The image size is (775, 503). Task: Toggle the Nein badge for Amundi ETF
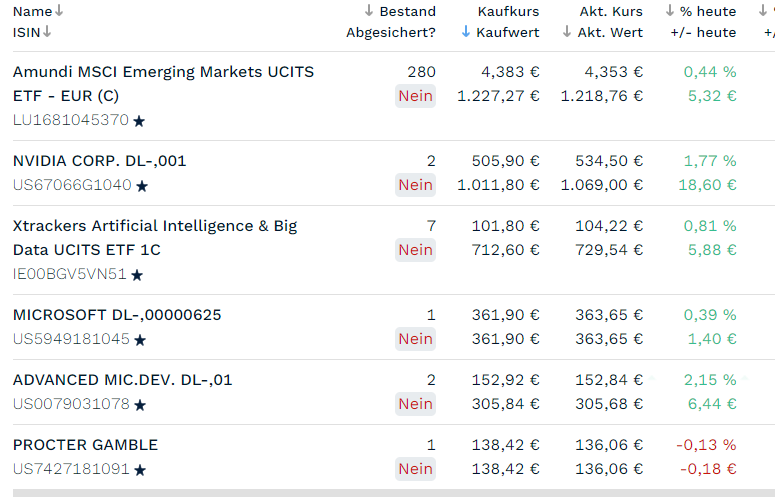[415, 96]
